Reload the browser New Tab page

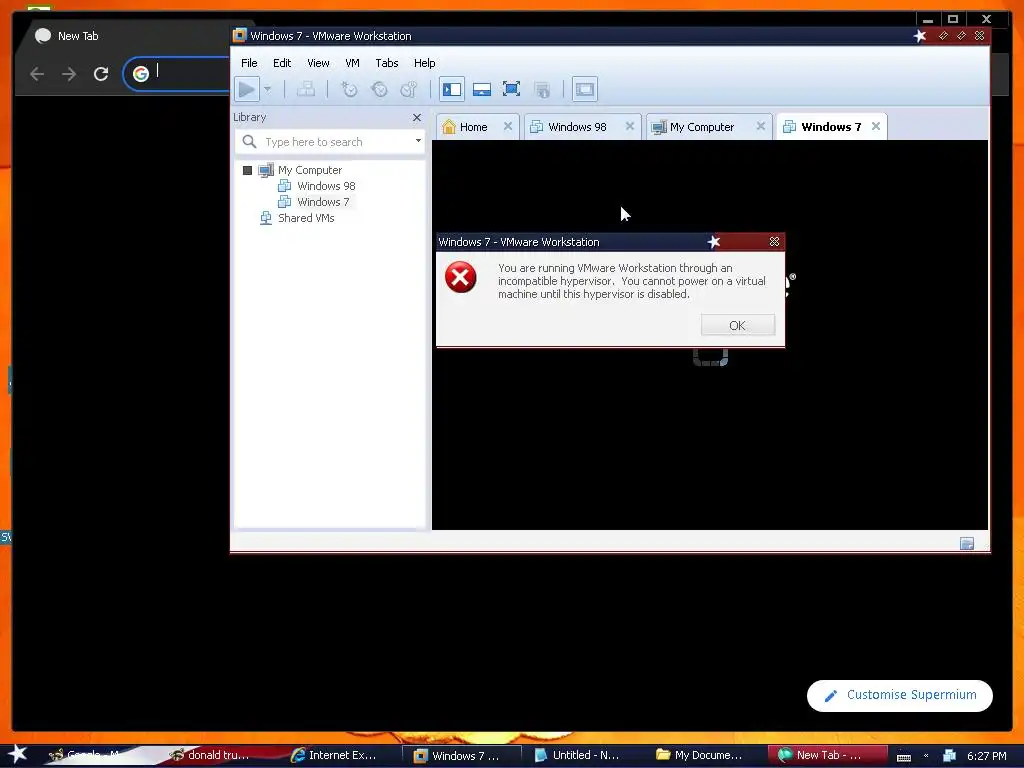(x=101, y=74)
